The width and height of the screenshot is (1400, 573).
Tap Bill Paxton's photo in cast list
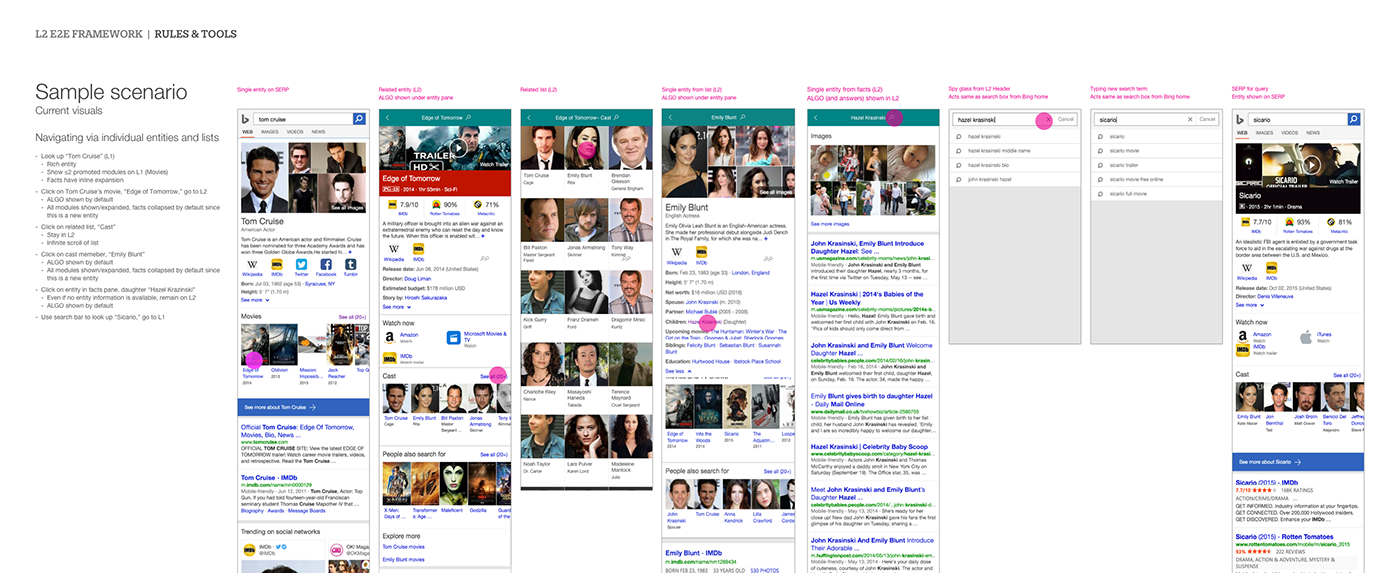[543, 220]
